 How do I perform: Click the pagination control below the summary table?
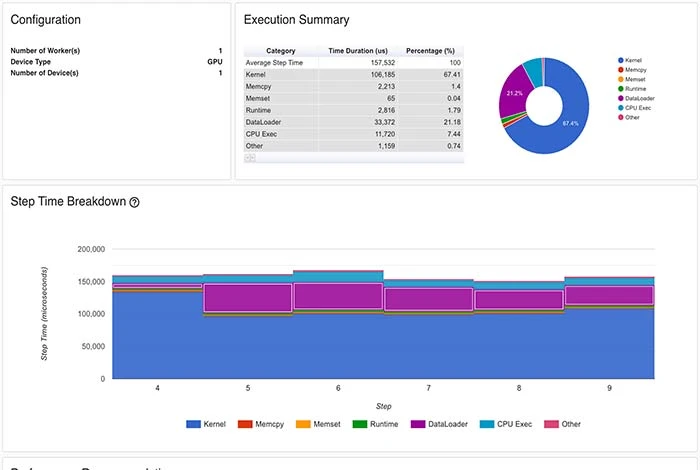coord(250,157)
